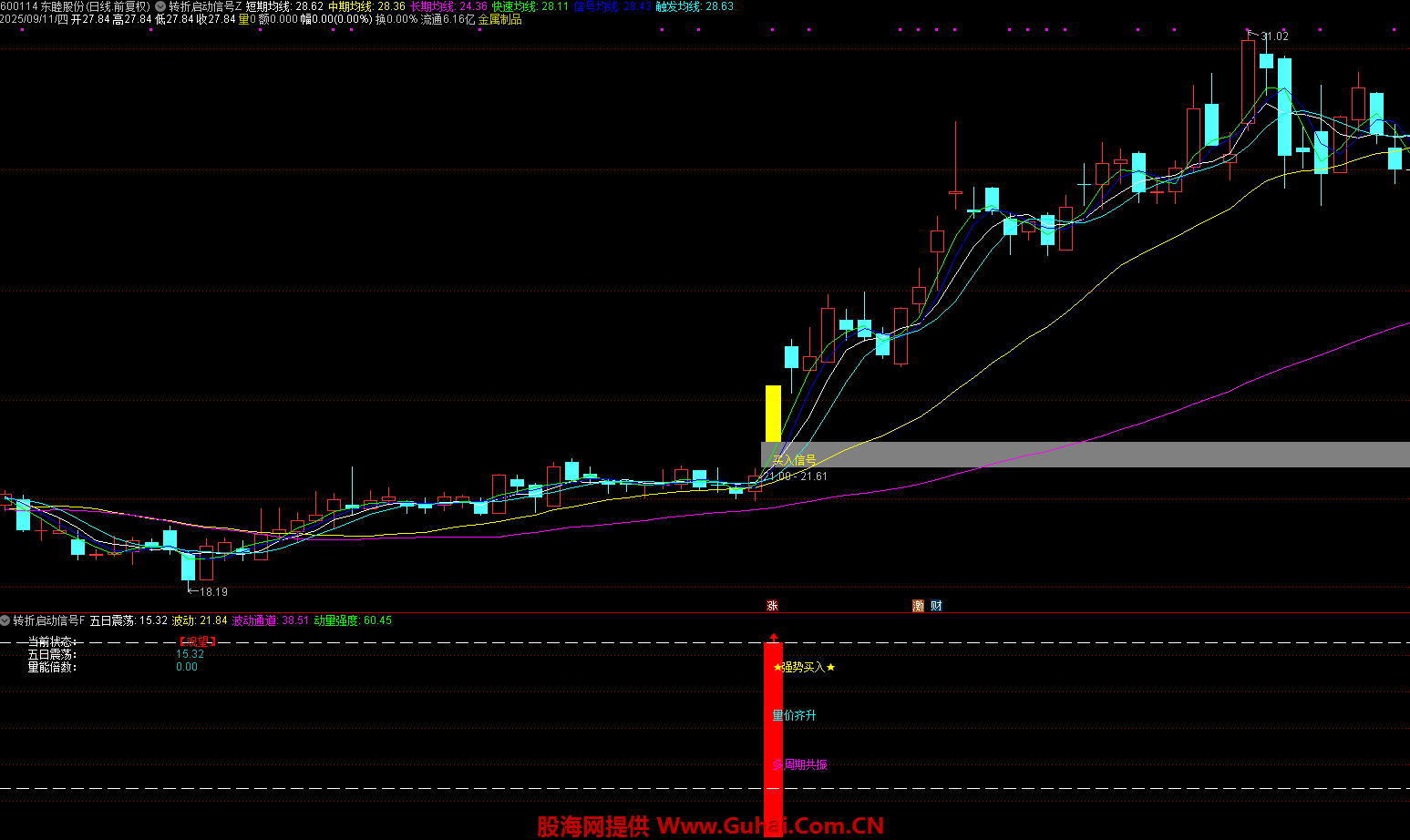Image resolution: width=1410 pixels, height=840 pixels.
Task: Click the 31.02 high price label
Action: tap(1274, 36)
